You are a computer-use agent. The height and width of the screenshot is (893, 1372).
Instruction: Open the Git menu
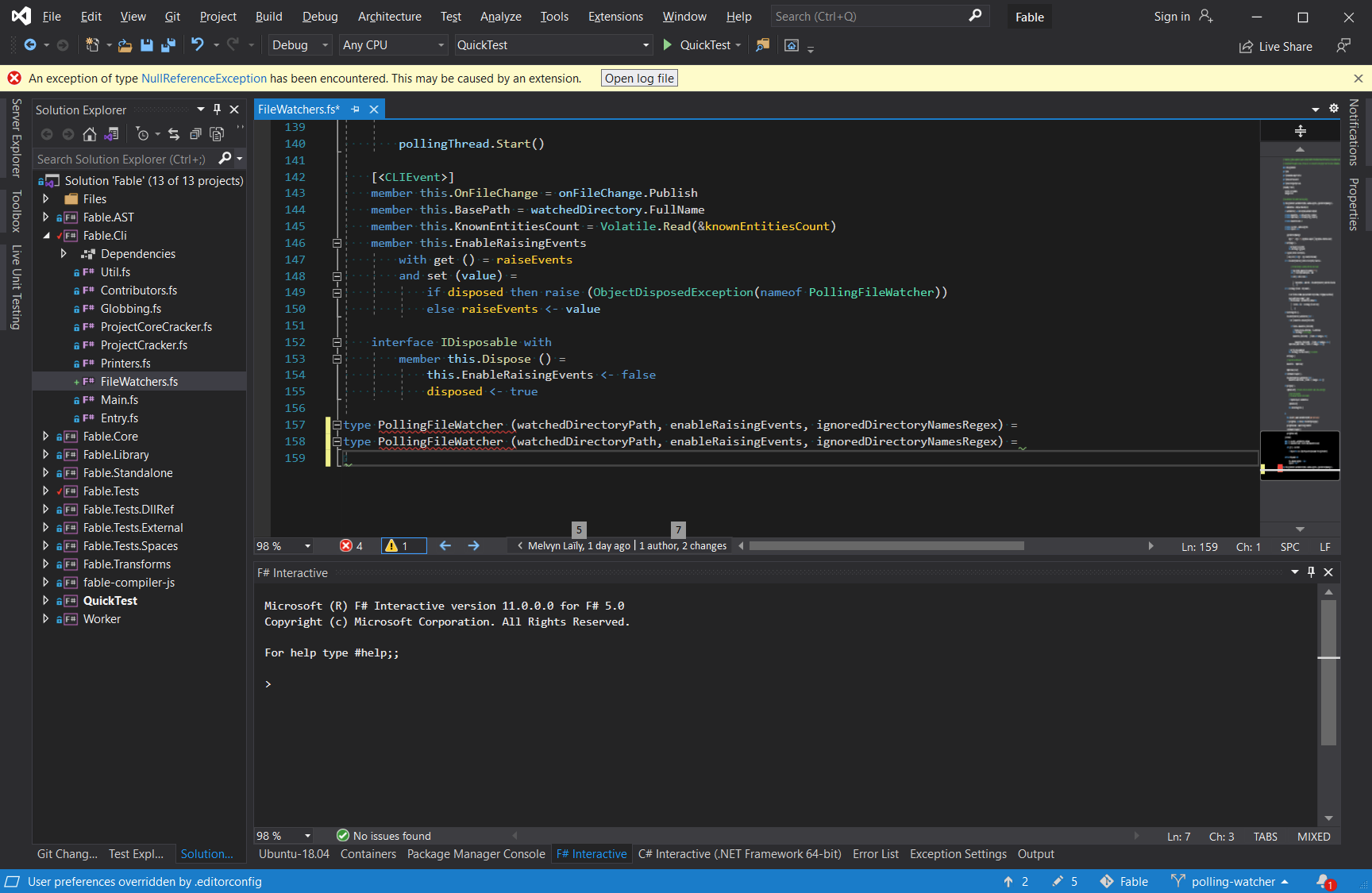172,16
